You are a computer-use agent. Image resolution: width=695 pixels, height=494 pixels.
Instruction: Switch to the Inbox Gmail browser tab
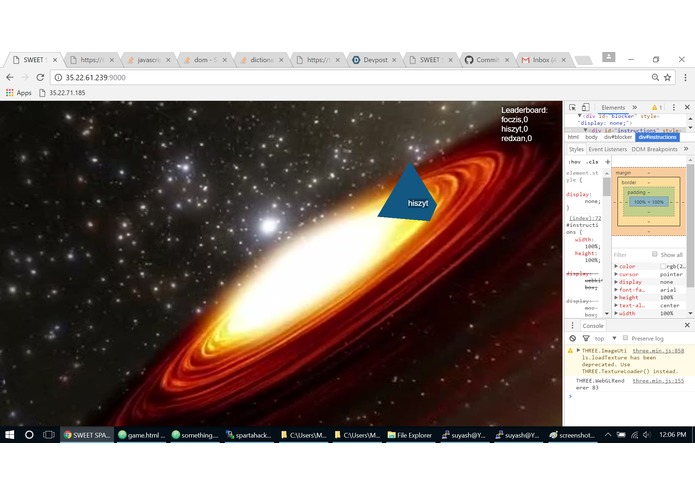543,60
